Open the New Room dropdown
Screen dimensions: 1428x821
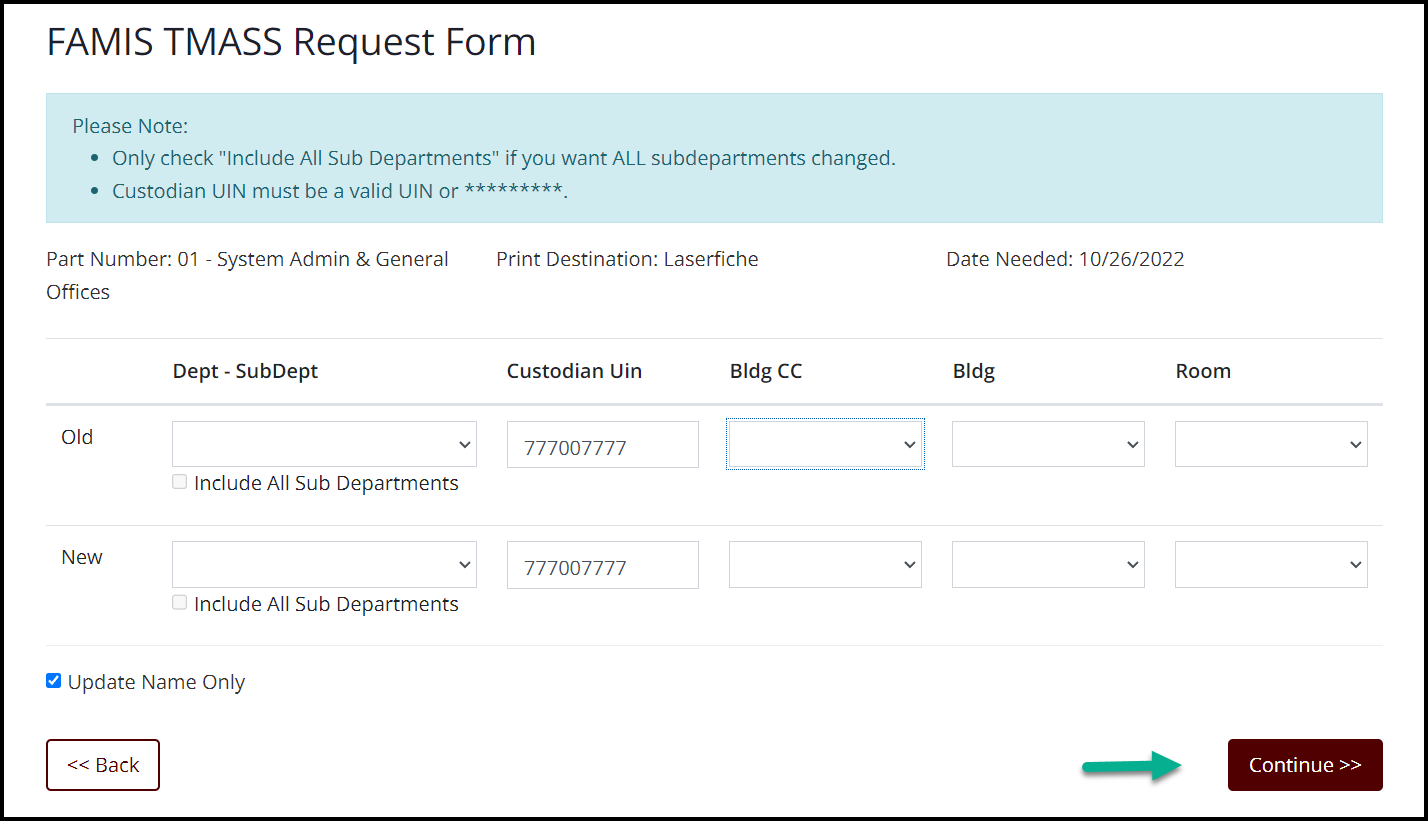point(1271,565)
